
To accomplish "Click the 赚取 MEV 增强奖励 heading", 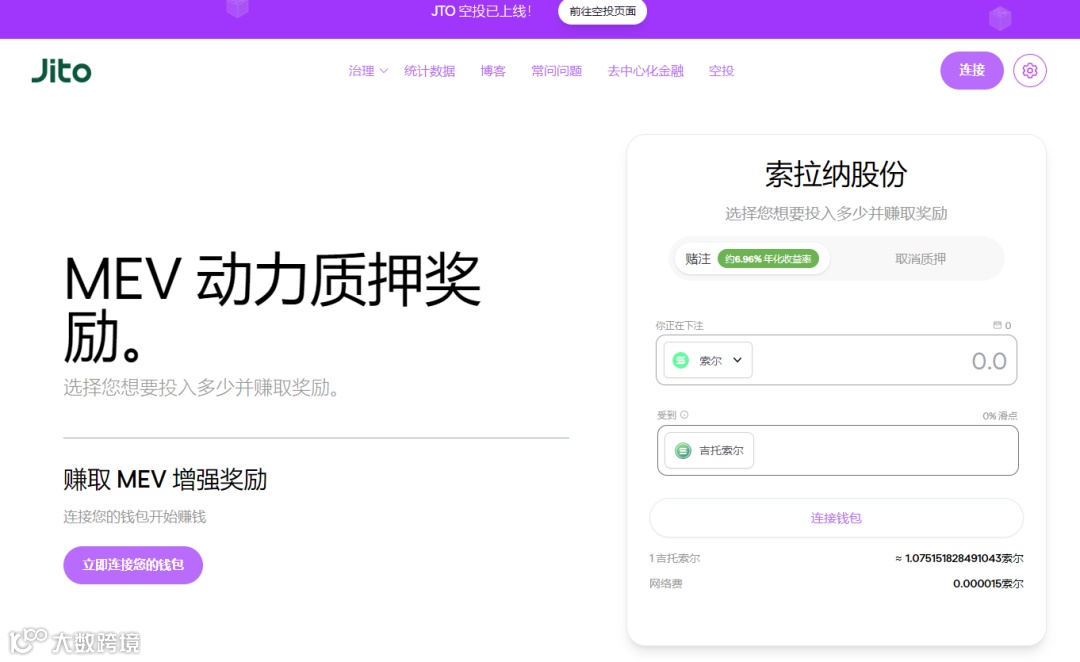I will point(165,479).
